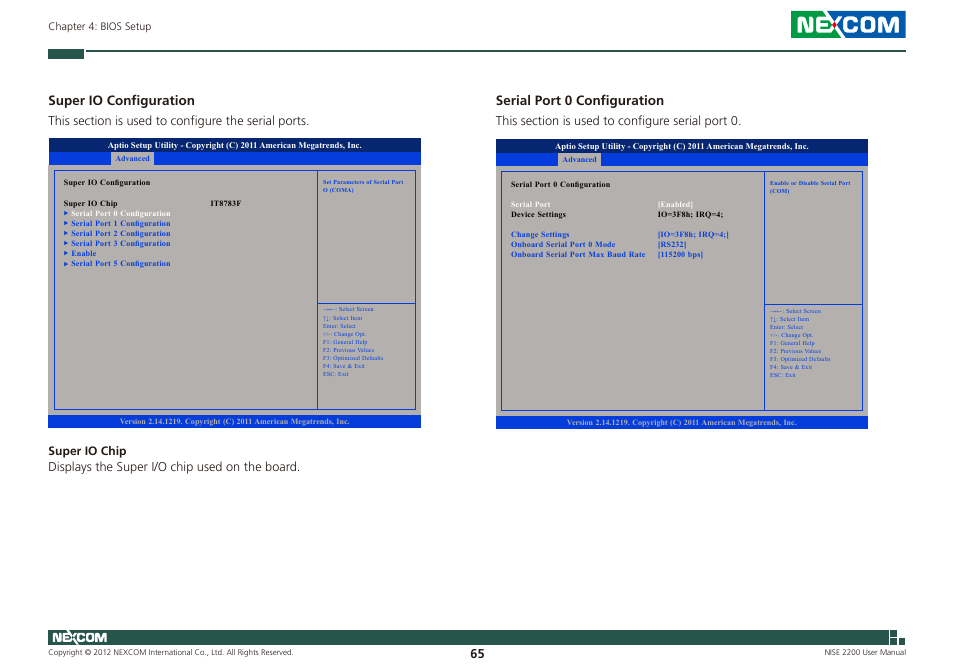Select Advanced tab in Super IO Configuration screen
The image size is (954, 672).
[x=132, y=159]
